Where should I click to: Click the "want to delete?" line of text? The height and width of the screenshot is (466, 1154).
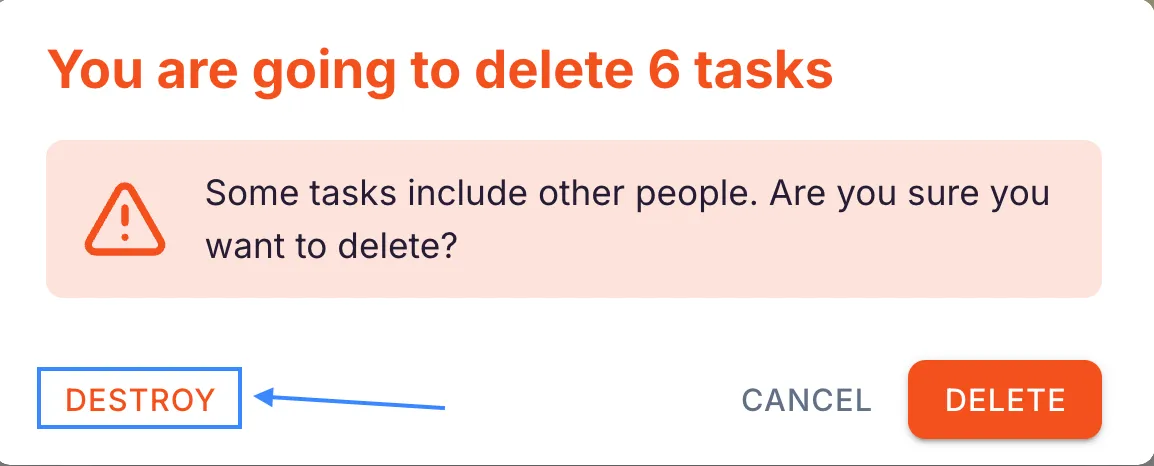(x=331, y=246)
